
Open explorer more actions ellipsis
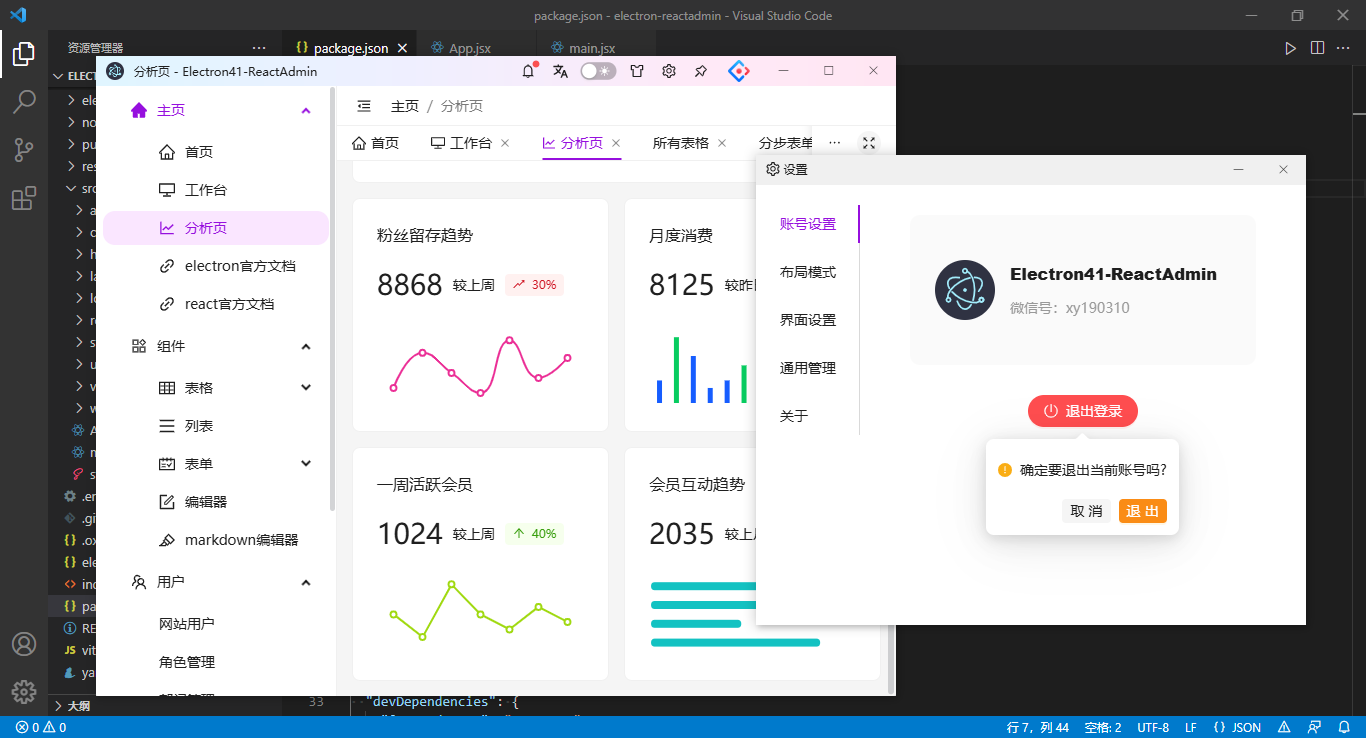coord(259,48)
